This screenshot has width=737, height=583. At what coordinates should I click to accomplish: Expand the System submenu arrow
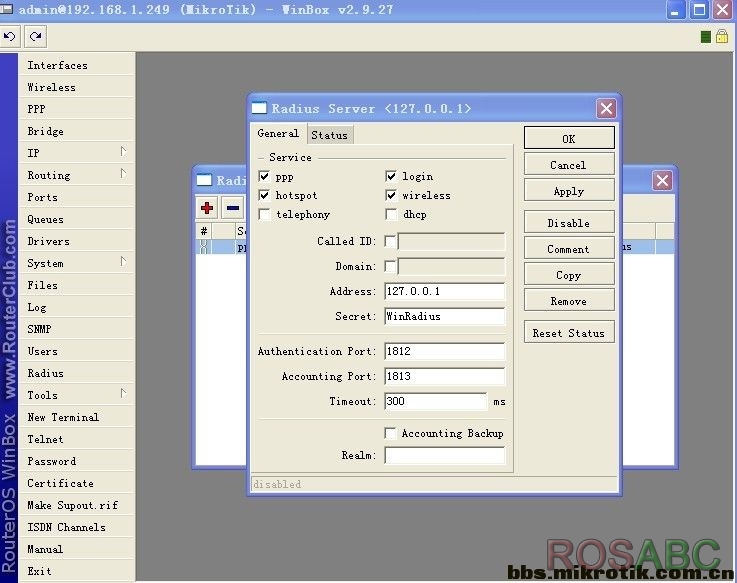pos(123,261)
